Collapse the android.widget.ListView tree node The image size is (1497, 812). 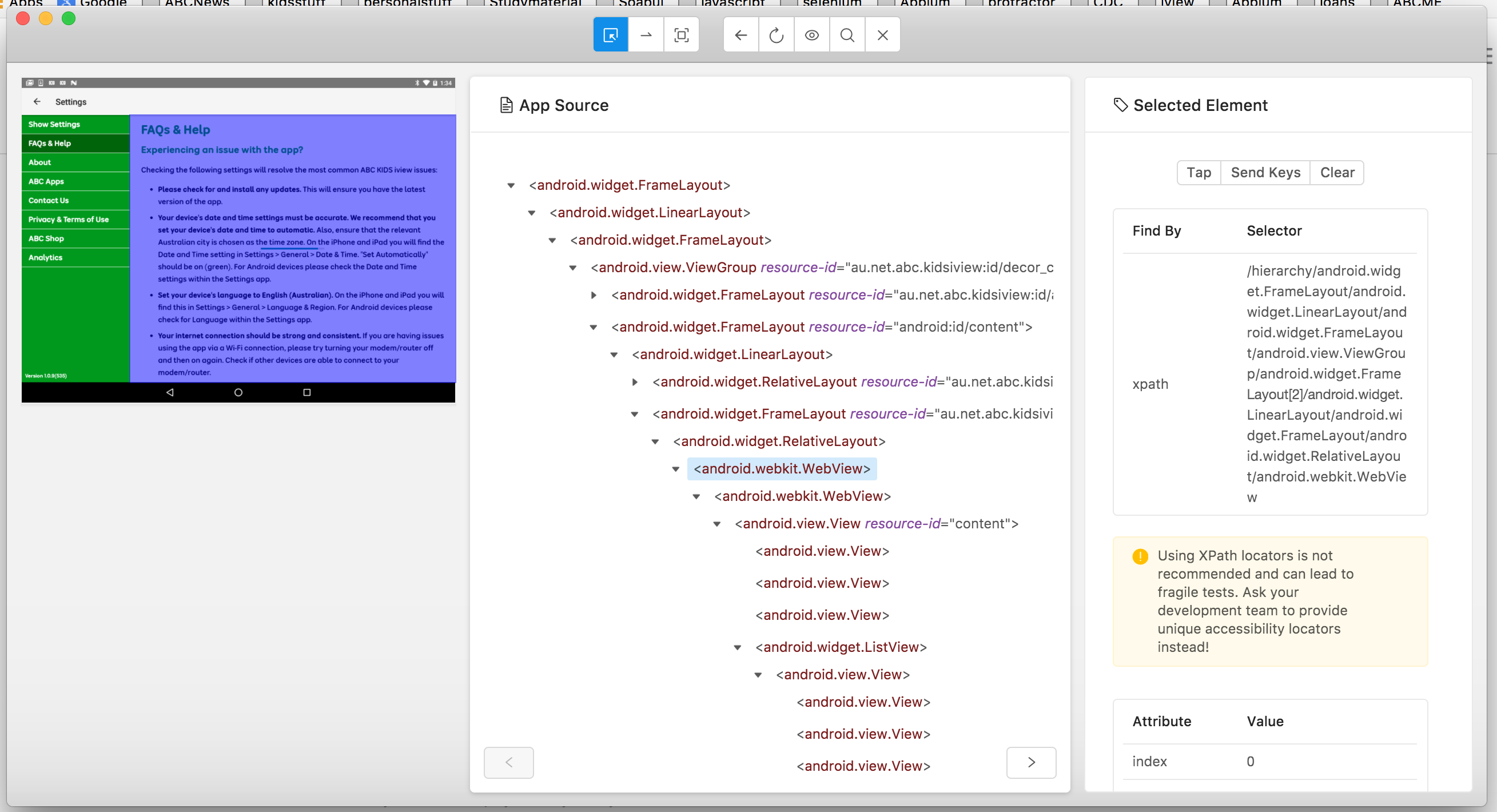pos(737,647)
